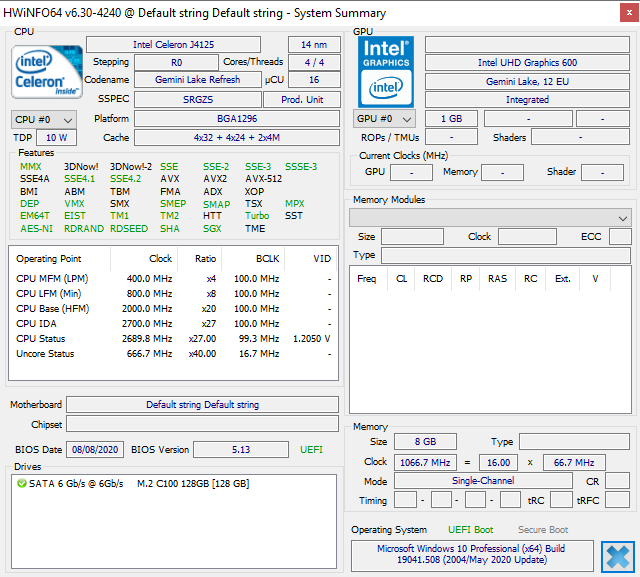The height and width of the screenshot is (577, 640).
Task: Click the Clock column header in CPU table
Action: click(x=144, y=259)
